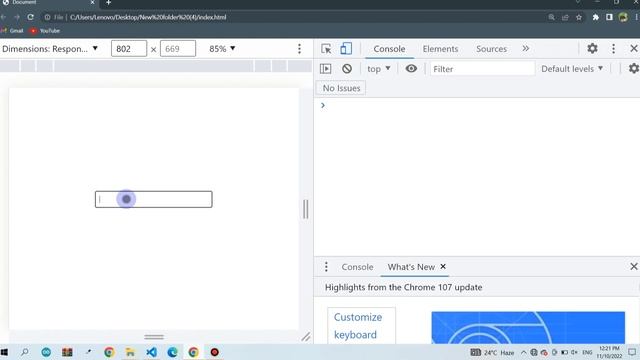Show hidden system tray icons
This screenshot has width=640, height=360.
[524, 352]
